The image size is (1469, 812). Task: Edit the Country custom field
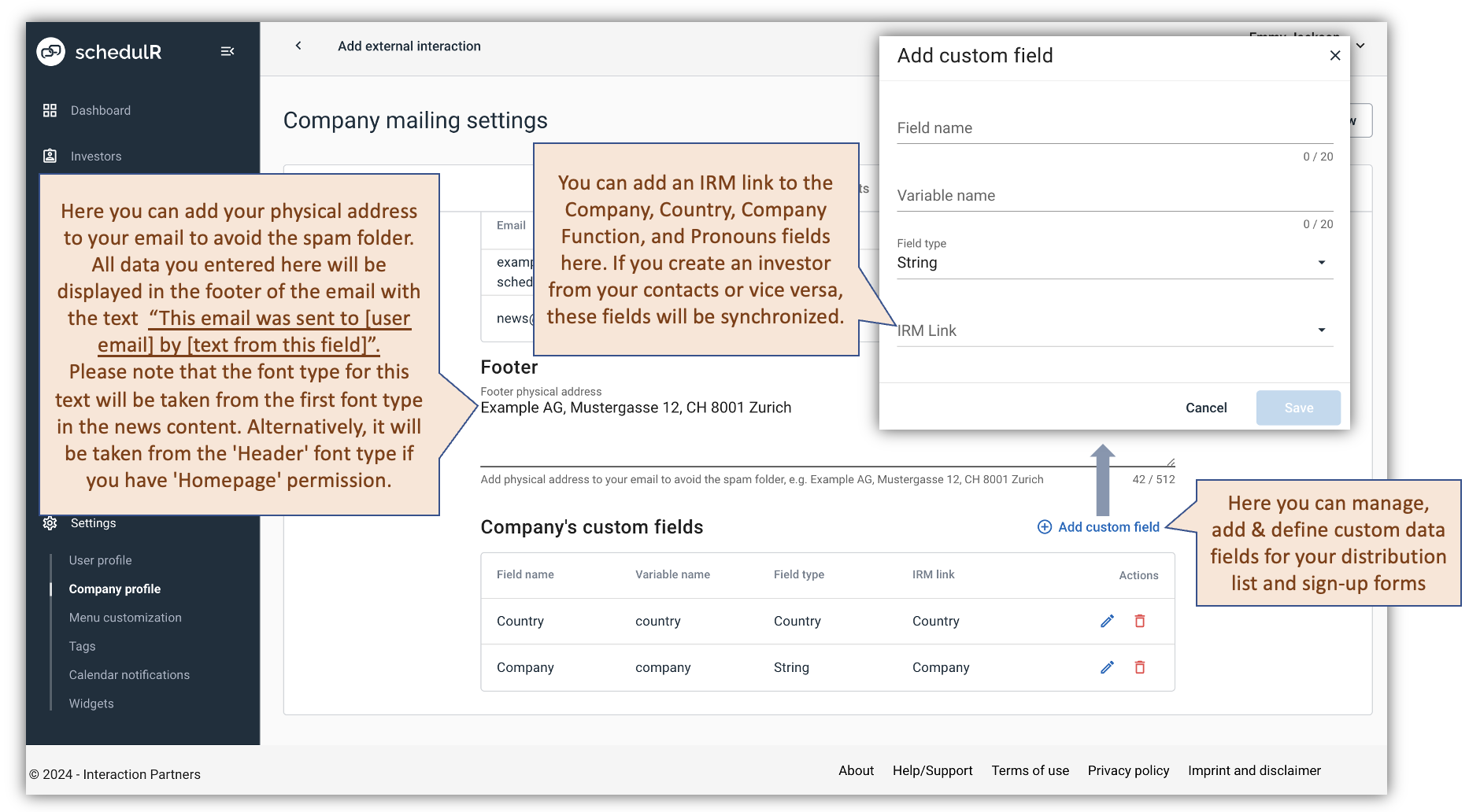click(1107, 621)
